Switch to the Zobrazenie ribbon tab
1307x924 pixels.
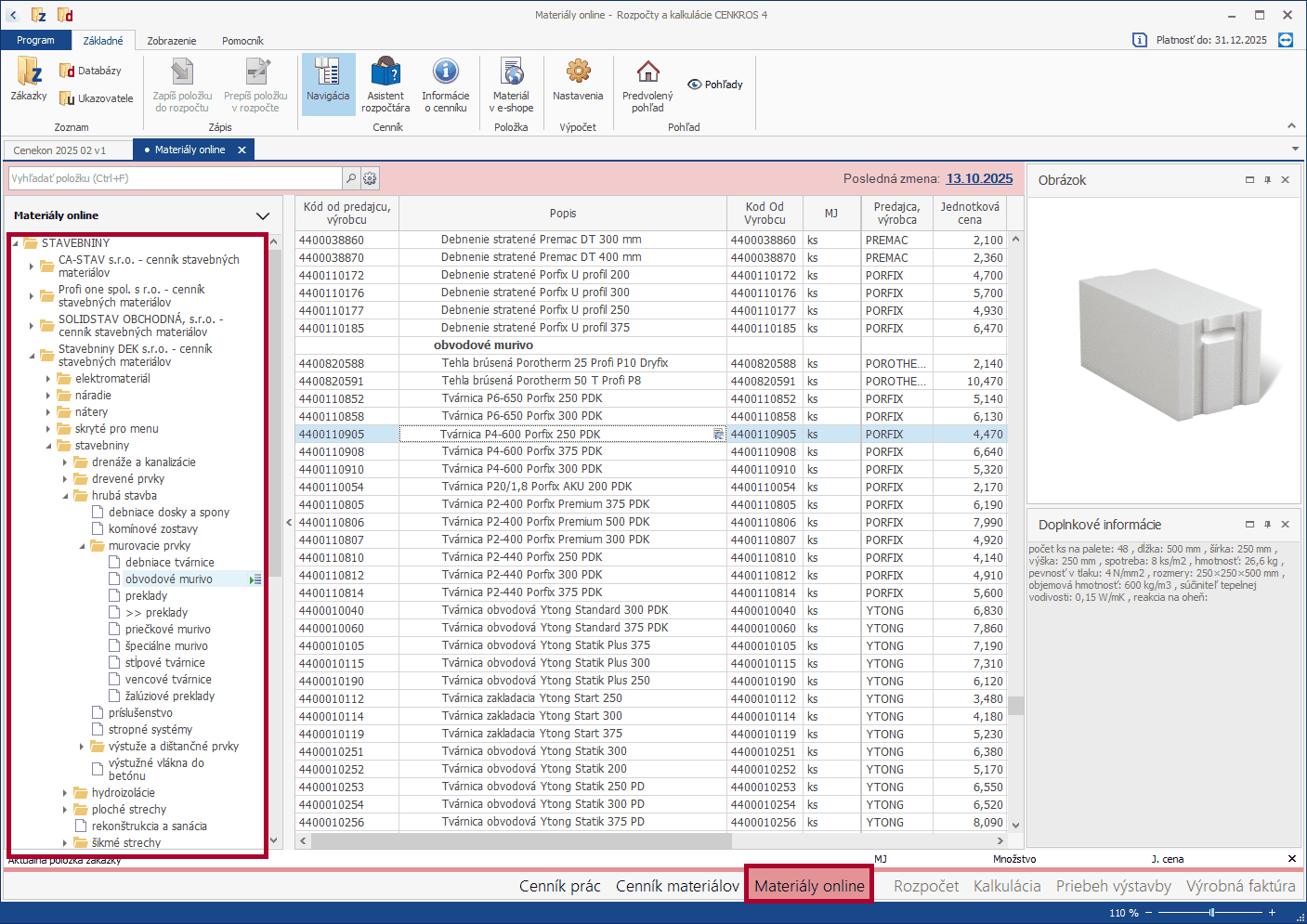(x=172, y=41)
